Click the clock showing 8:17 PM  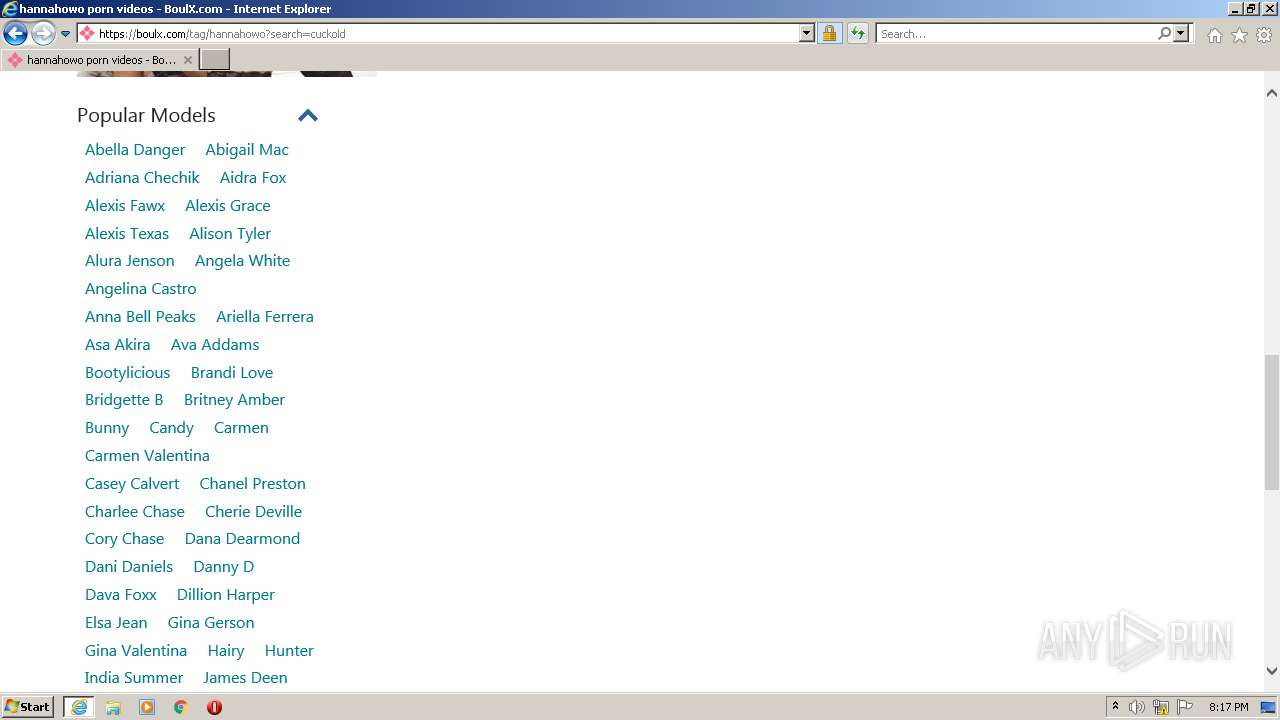(x=1228, y=707)
